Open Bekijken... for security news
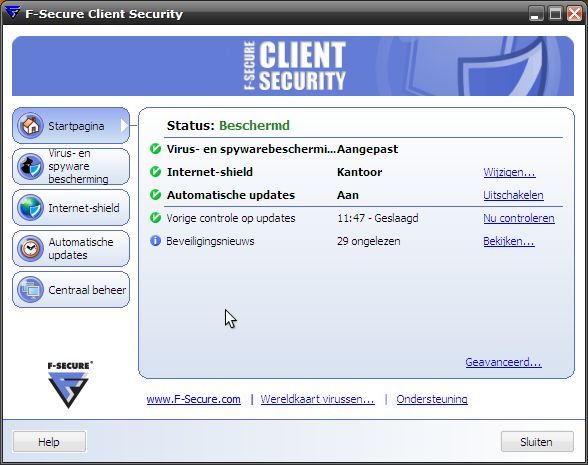The image size is (588, 465). click(x=508, y=241)
